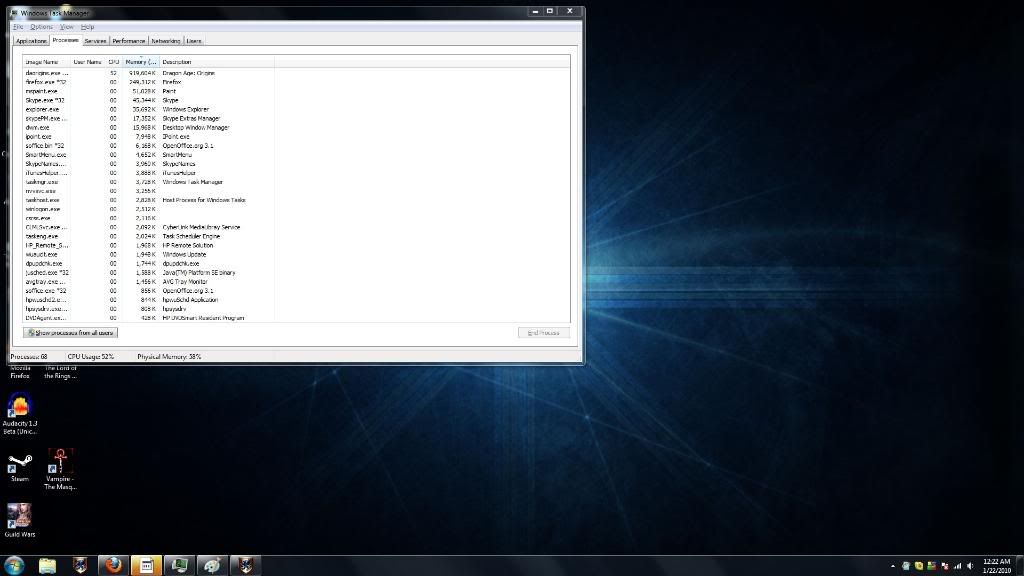Switch to Firefox in the taskbar
Image resolution: width=1024 pixels, height=576 pixels.
click(x=113, y=565)
